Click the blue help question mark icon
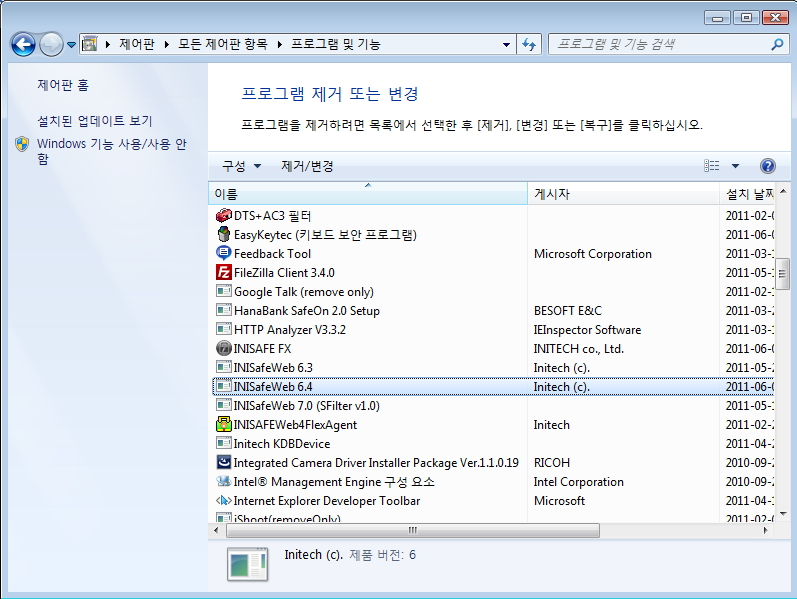 pos(768,166)
